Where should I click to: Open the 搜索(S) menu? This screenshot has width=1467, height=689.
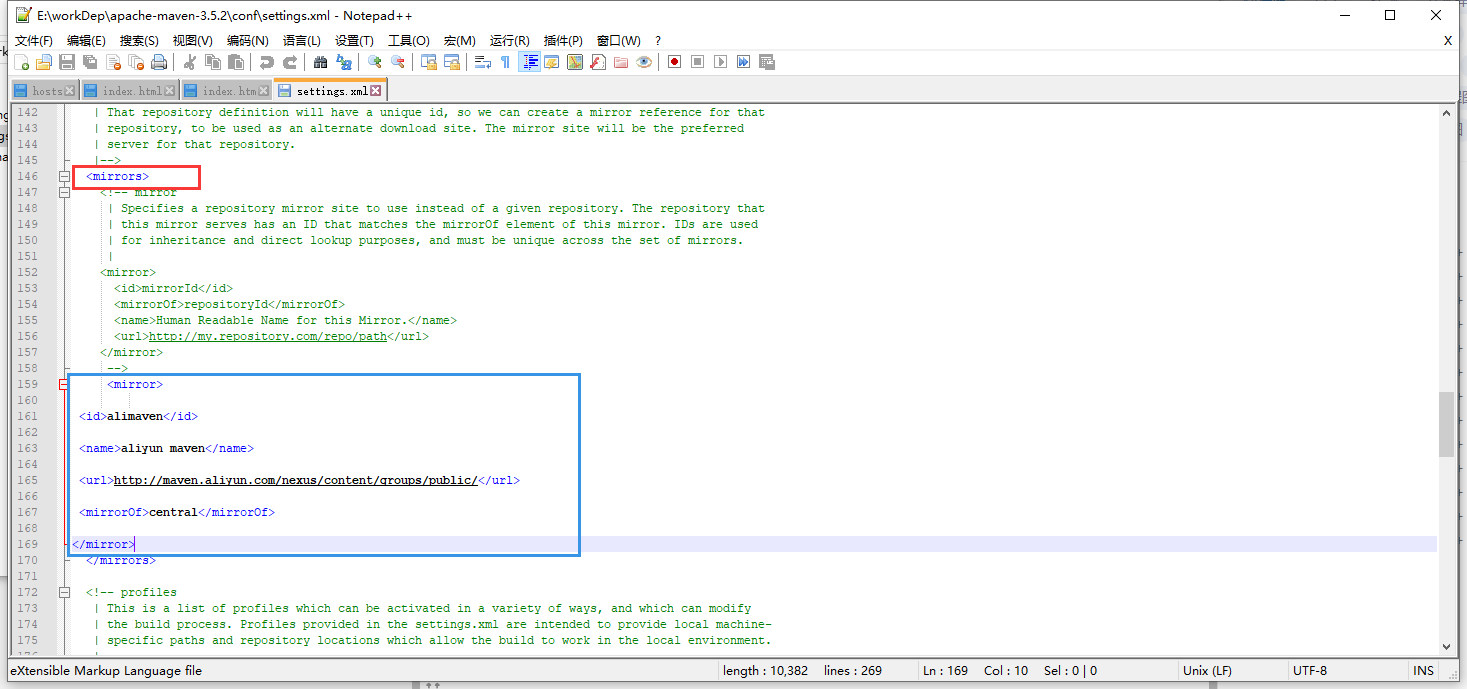click(x=139, y=40)
